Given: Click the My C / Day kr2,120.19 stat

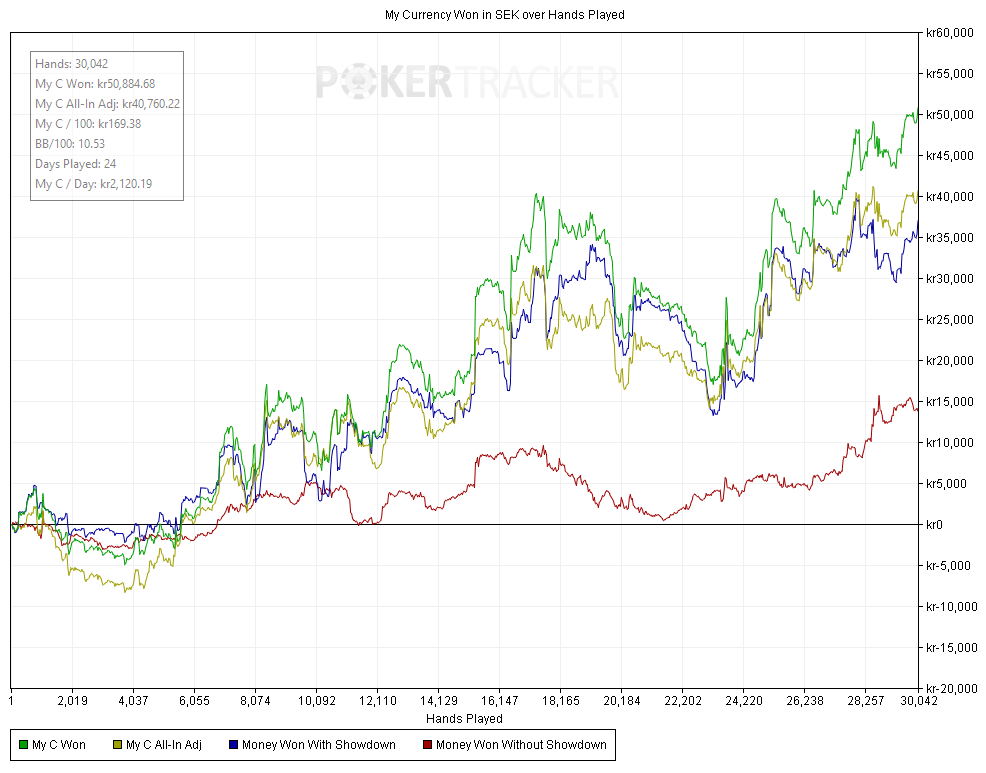Looking at the screenshot, I should pos(94,184).
